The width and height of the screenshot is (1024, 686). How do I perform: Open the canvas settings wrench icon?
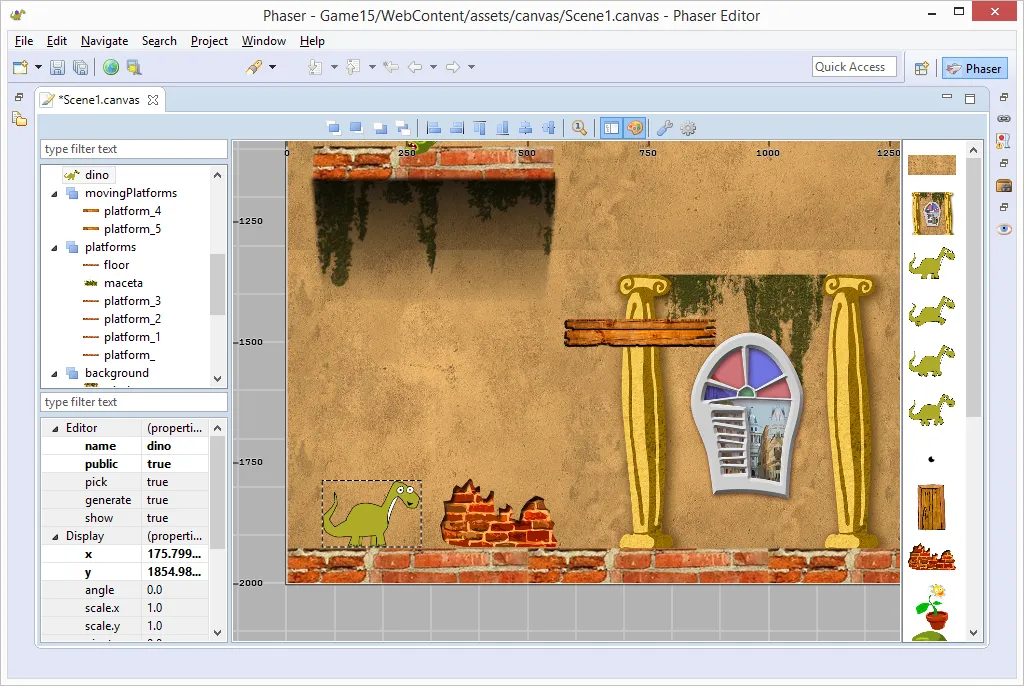point(663,128)
